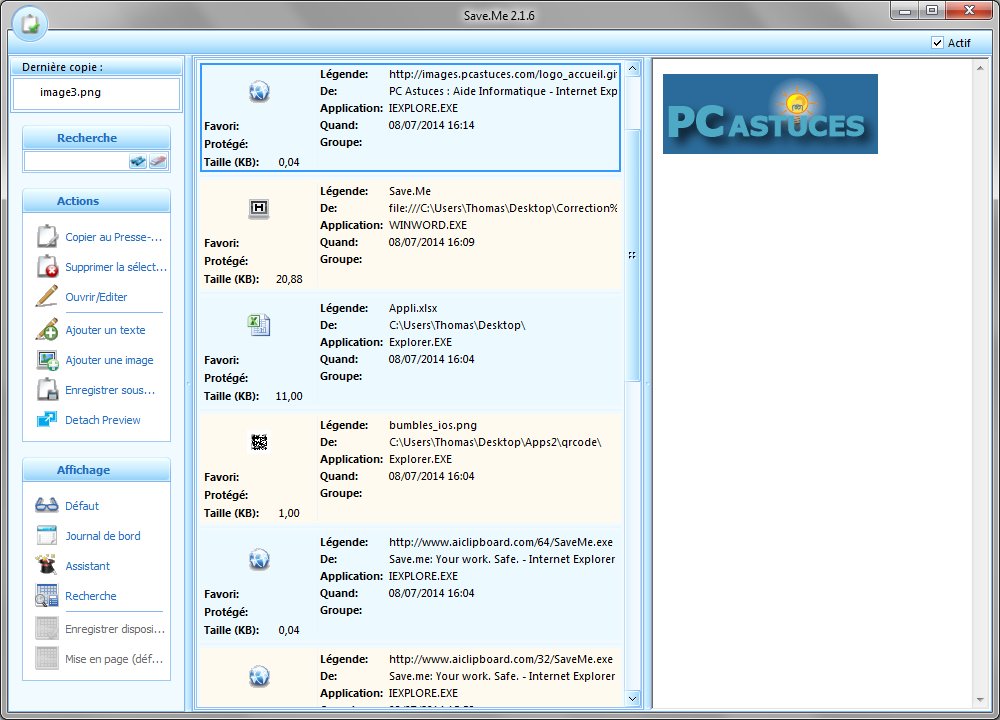This screenshot has height=720, width=1000.
Task: Focus the Recherche search input field
Action: (x=77, y=161)
